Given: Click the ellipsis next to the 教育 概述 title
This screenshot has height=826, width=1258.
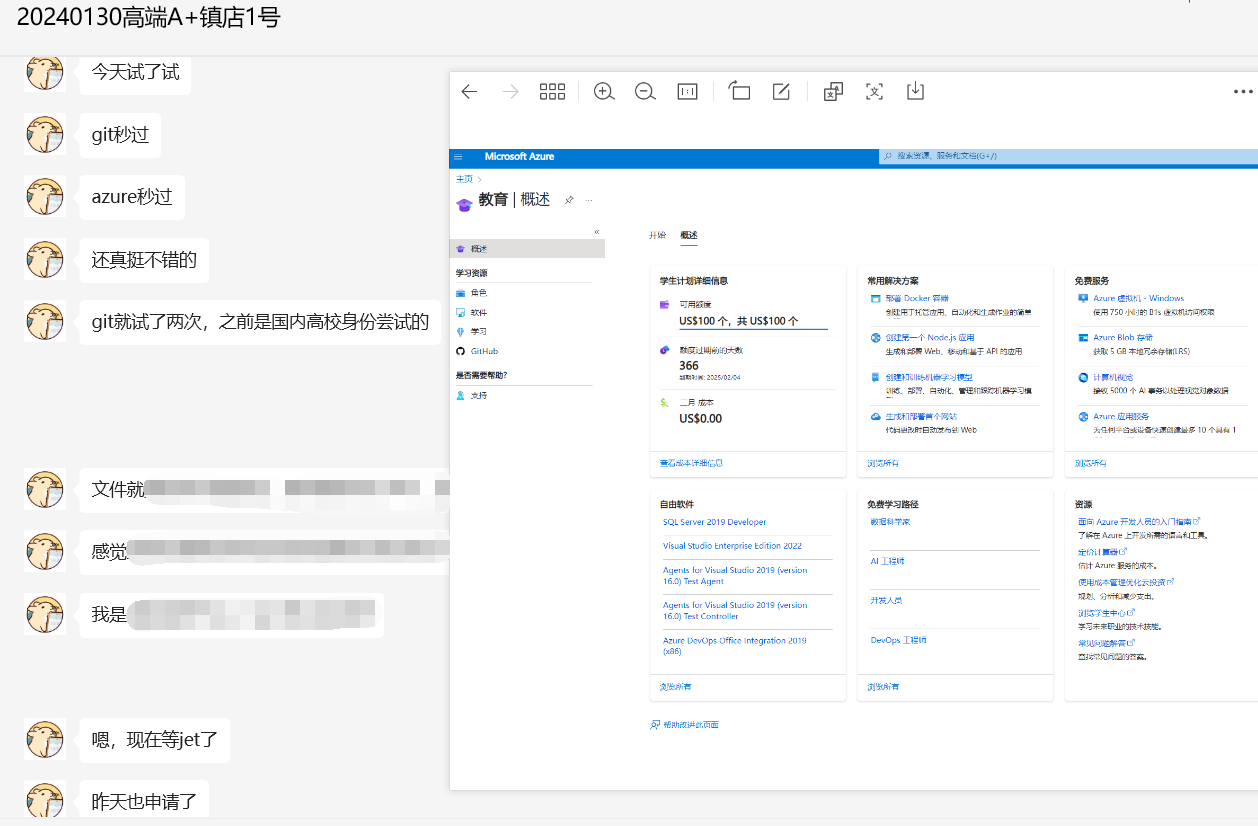Looking at the screenshot, I should pyautogui.click(x=589, y=200).
